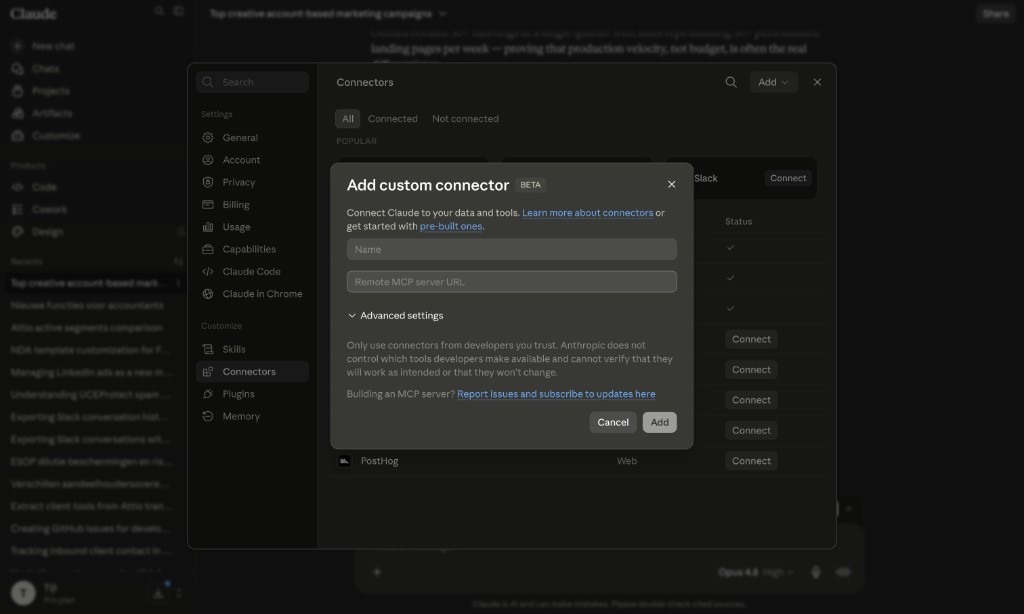Open Usage settings
The image size is (1024, 614).
[252, 227]
